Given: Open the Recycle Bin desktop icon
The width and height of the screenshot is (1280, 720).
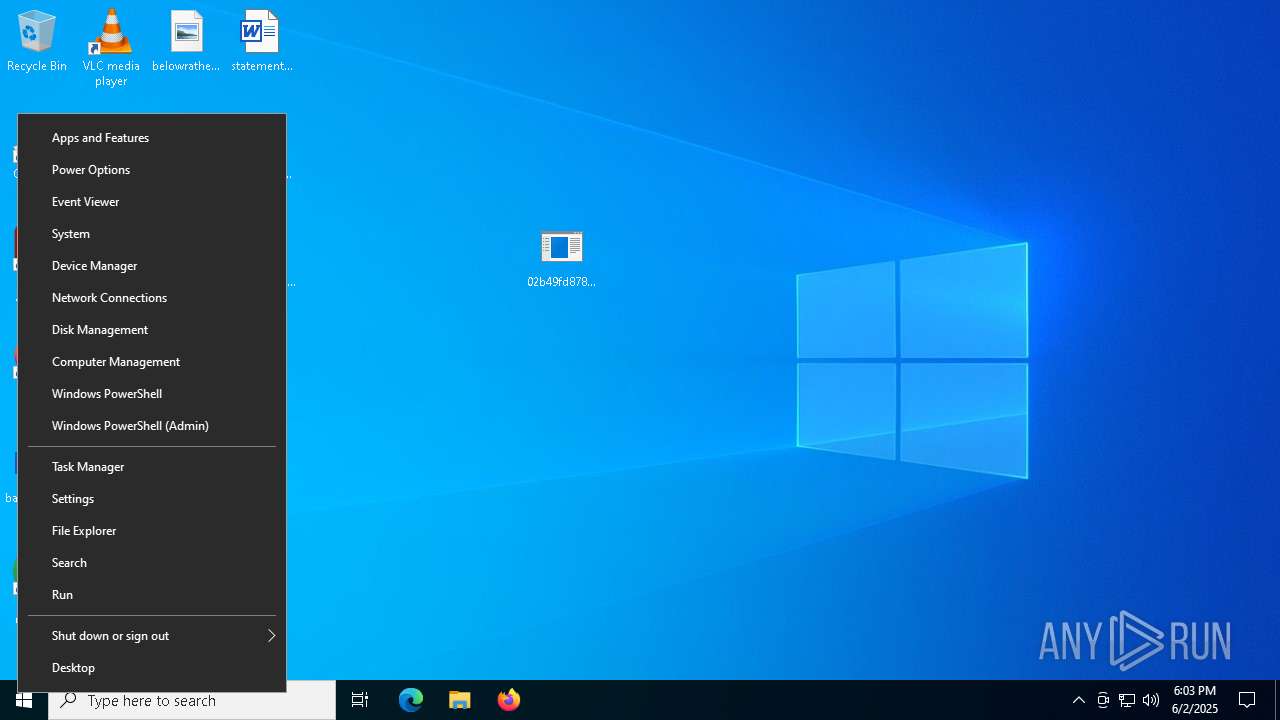Looking at the screenshot, I should (37, 41).
